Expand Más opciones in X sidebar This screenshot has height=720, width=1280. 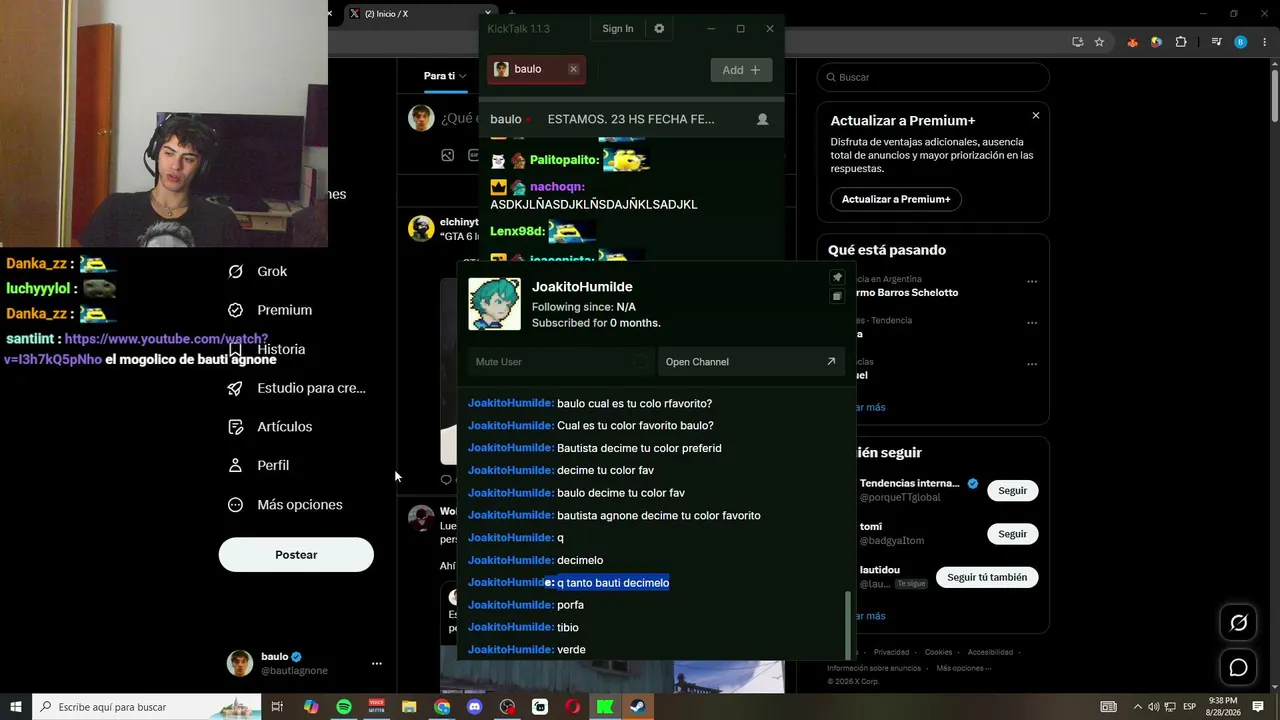[285, 505]
